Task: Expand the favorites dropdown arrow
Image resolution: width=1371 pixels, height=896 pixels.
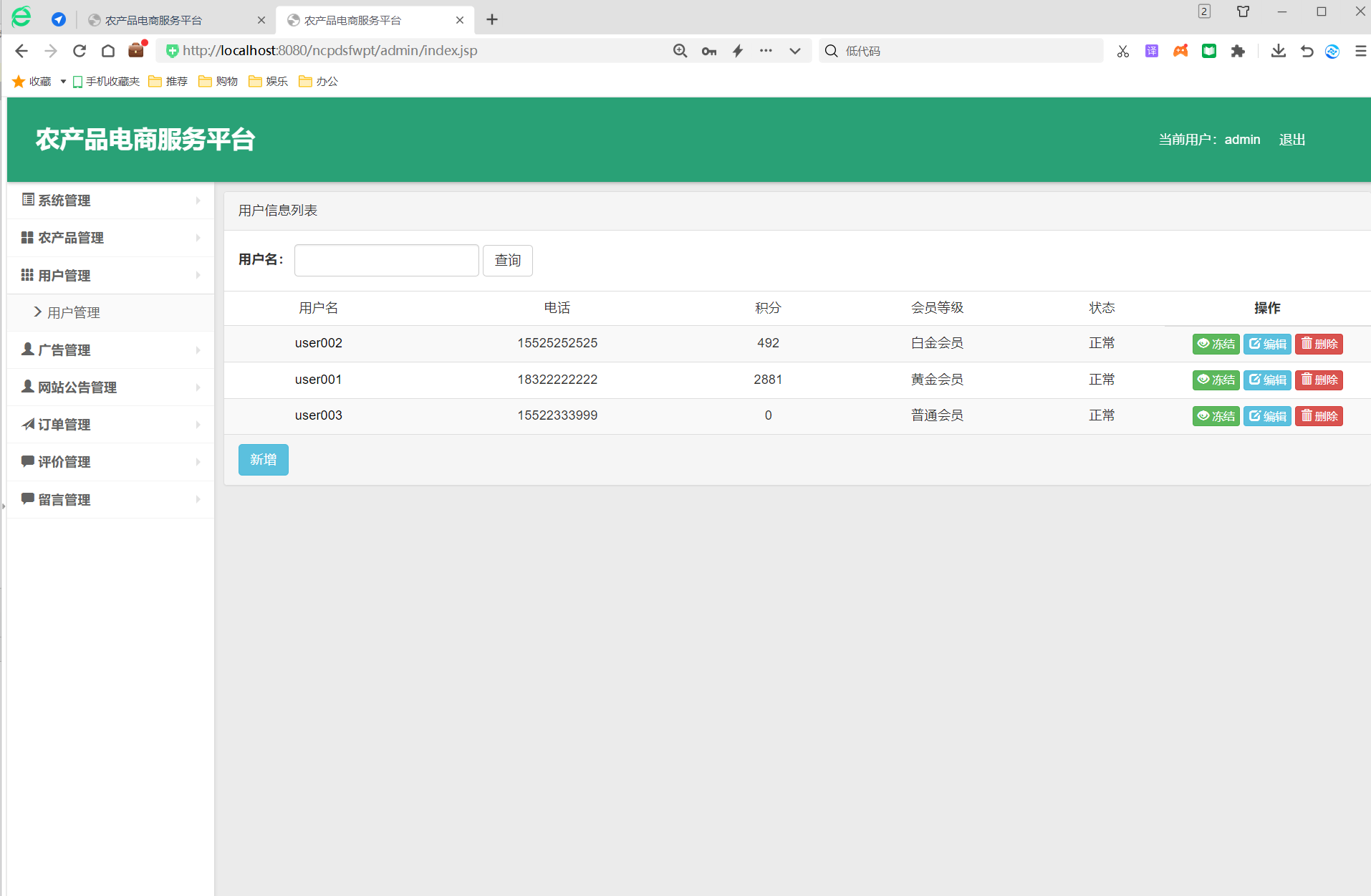Action: (63, 82)
